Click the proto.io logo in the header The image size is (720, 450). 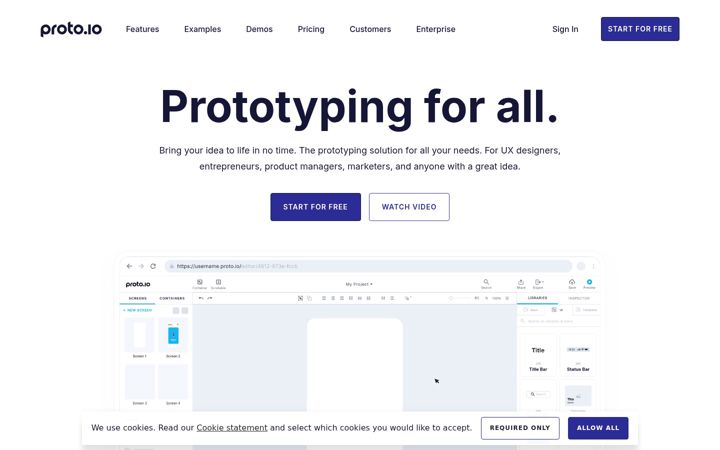tap(71, 29)
